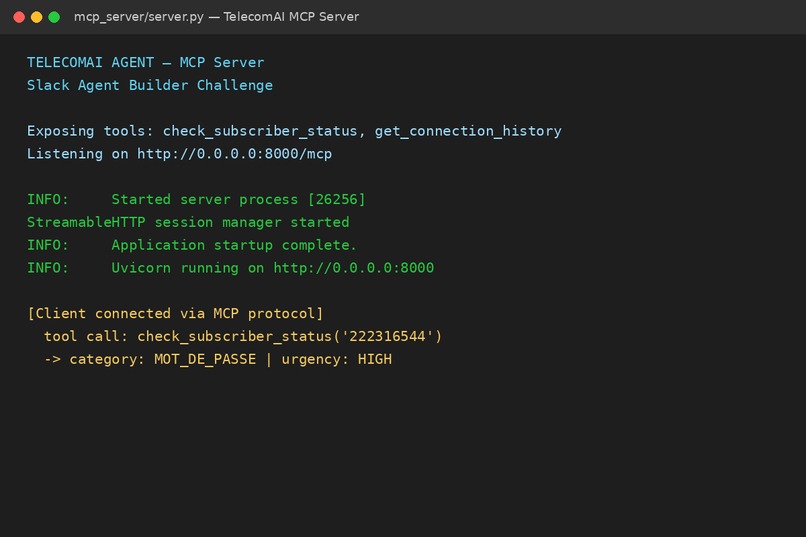Click the 'Exposing tools: check_subscriber_status, get_connection_history' line
The width and height of the screenshot is (806, 537).
tap(294, 131)
